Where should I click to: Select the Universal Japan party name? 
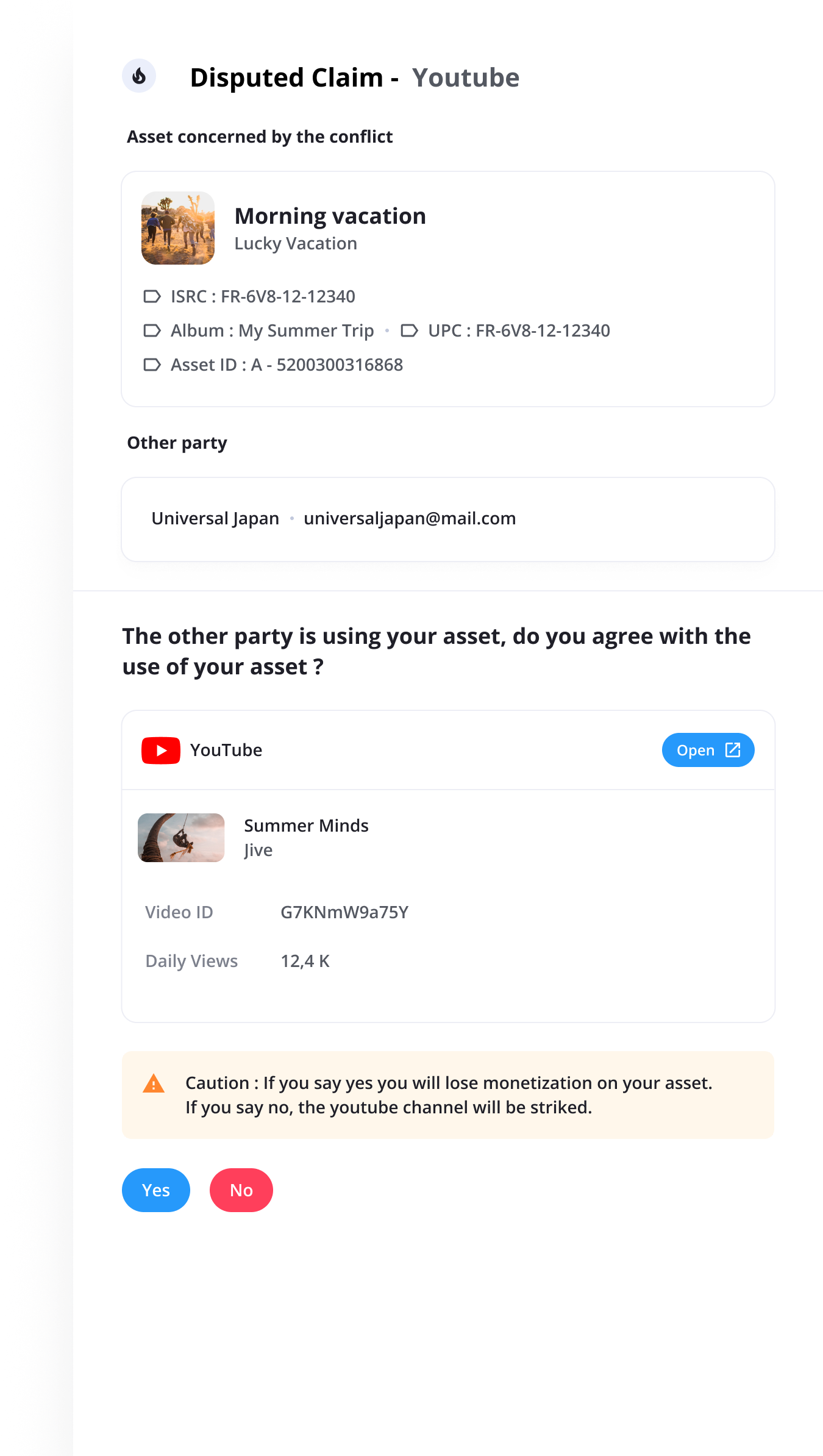[x=215, y=518]
